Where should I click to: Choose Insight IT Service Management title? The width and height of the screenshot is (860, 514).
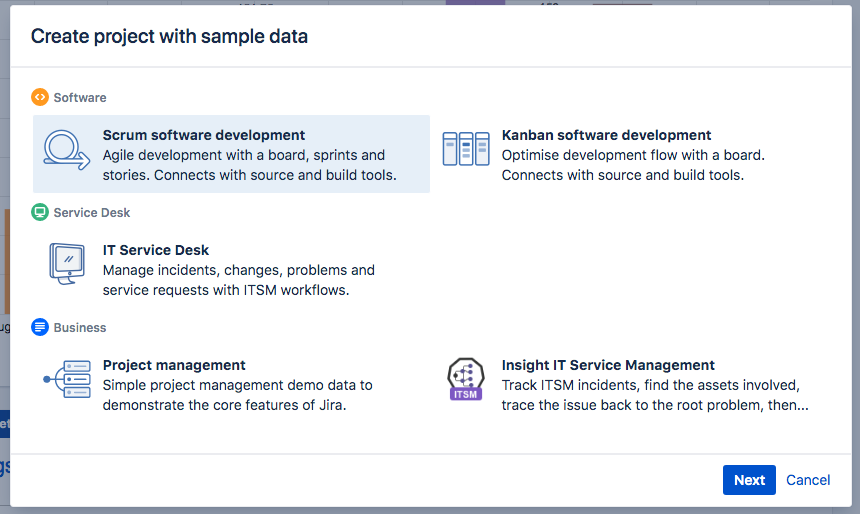608,365
